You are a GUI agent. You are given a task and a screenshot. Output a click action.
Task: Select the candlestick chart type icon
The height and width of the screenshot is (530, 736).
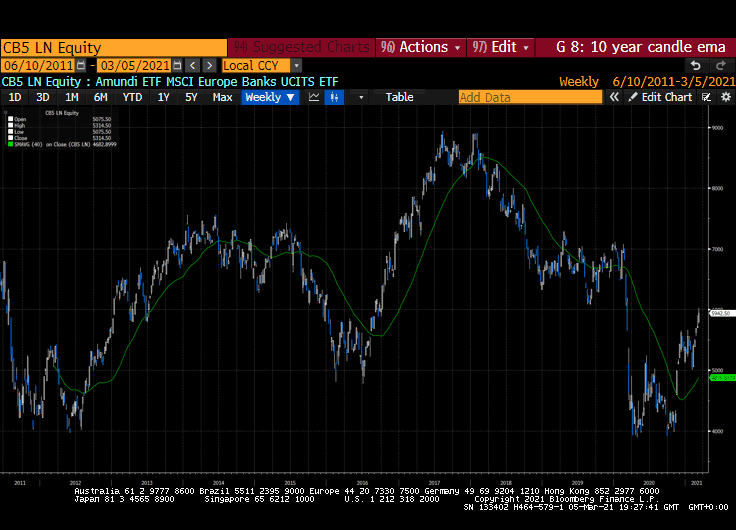[x=334, y=97]
